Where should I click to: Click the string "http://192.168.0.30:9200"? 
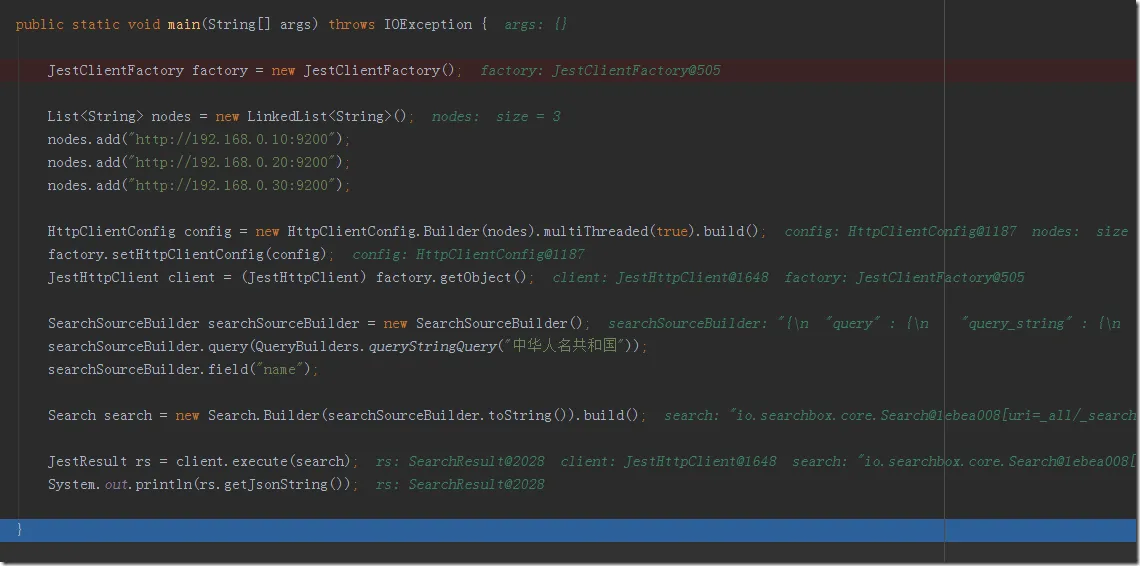click(x=234, y=186)
